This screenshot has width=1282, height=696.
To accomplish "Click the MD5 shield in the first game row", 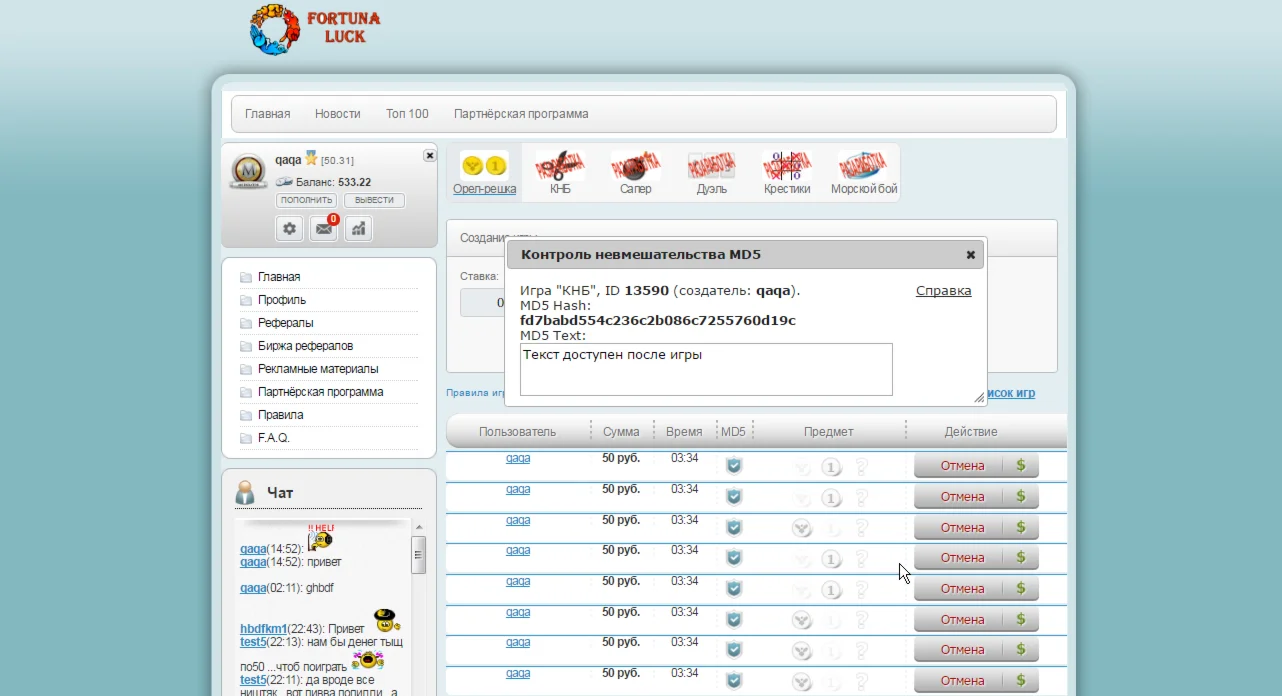I will point(734,466).
